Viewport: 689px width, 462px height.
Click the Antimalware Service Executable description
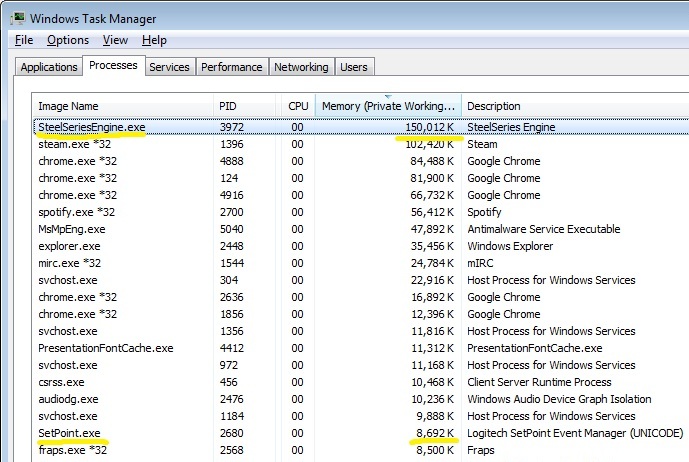pyautogui.click(x=544, y=229)
